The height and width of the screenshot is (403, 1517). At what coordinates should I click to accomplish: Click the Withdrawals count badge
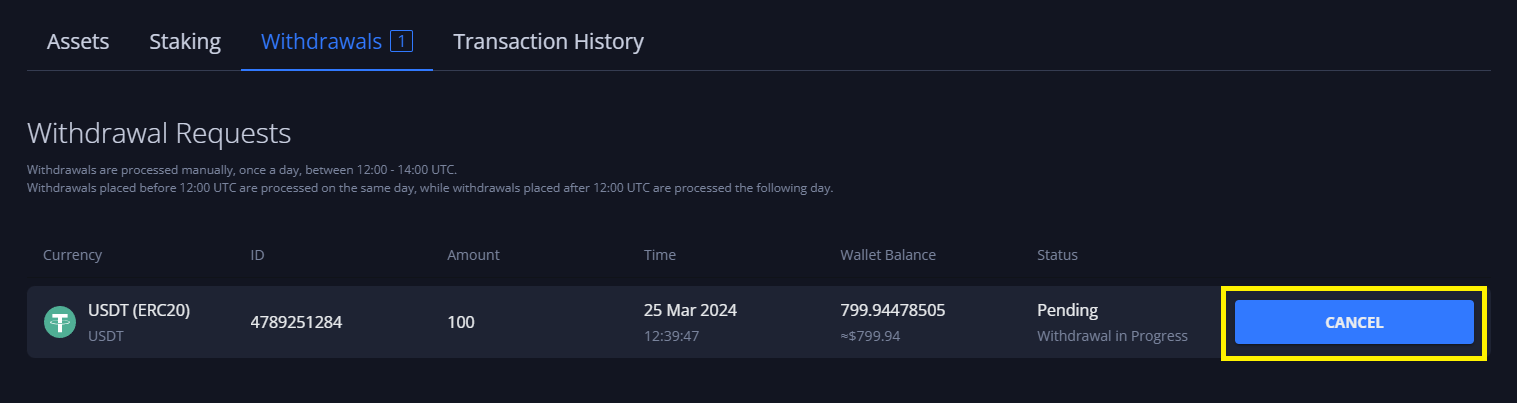(x=401, y=41)
